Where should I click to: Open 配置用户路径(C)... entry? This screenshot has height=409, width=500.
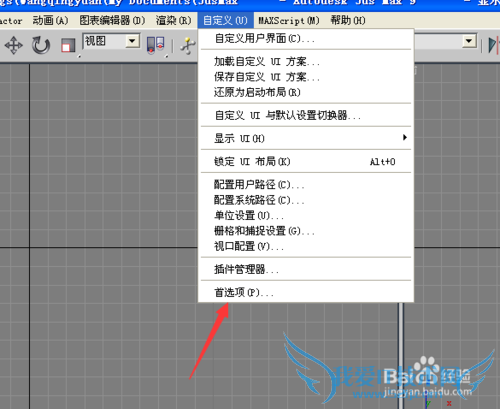click(x=306, y=184)
